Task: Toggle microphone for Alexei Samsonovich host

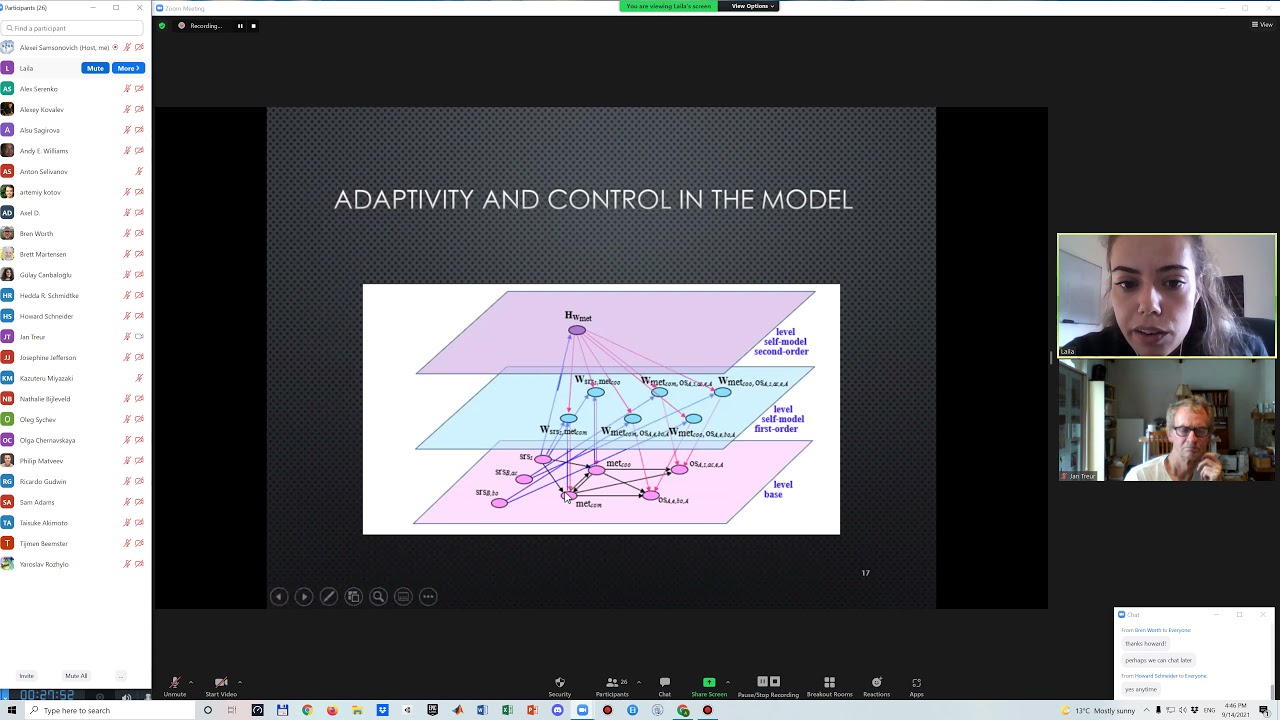Action: pyautogui.click(x=127, y=47)
